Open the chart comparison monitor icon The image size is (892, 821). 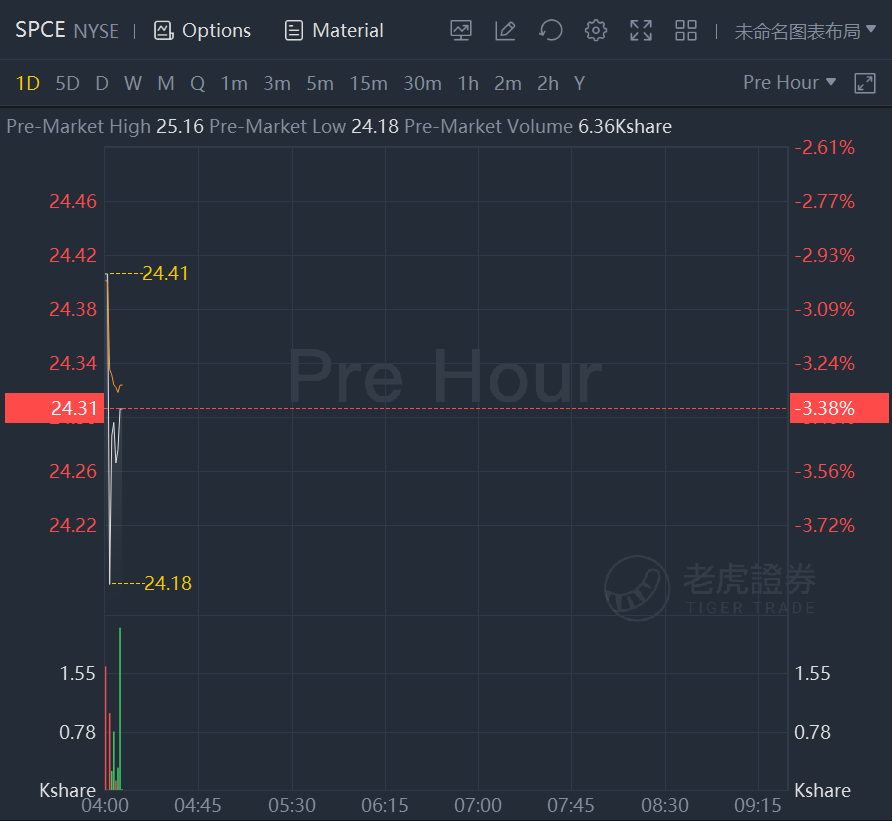coord(461,30)
